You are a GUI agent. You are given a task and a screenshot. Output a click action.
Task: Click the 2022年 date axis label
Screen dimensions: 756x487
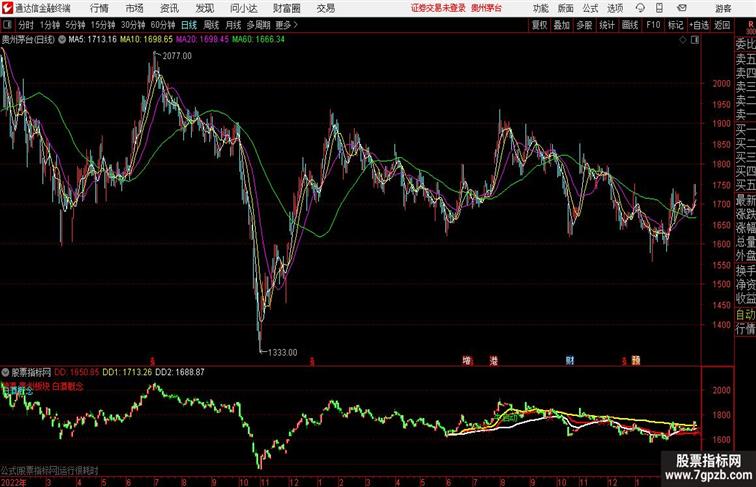[14, 482]
